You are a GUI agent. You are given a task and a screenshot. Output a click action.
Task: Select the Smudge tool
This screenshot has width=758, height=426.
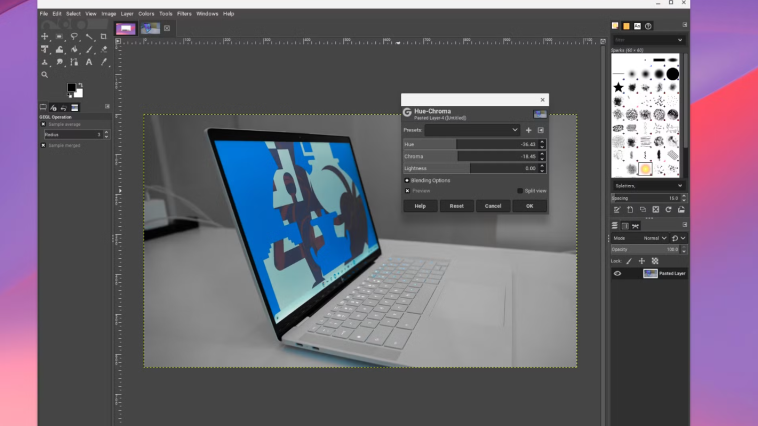point(59,62)
